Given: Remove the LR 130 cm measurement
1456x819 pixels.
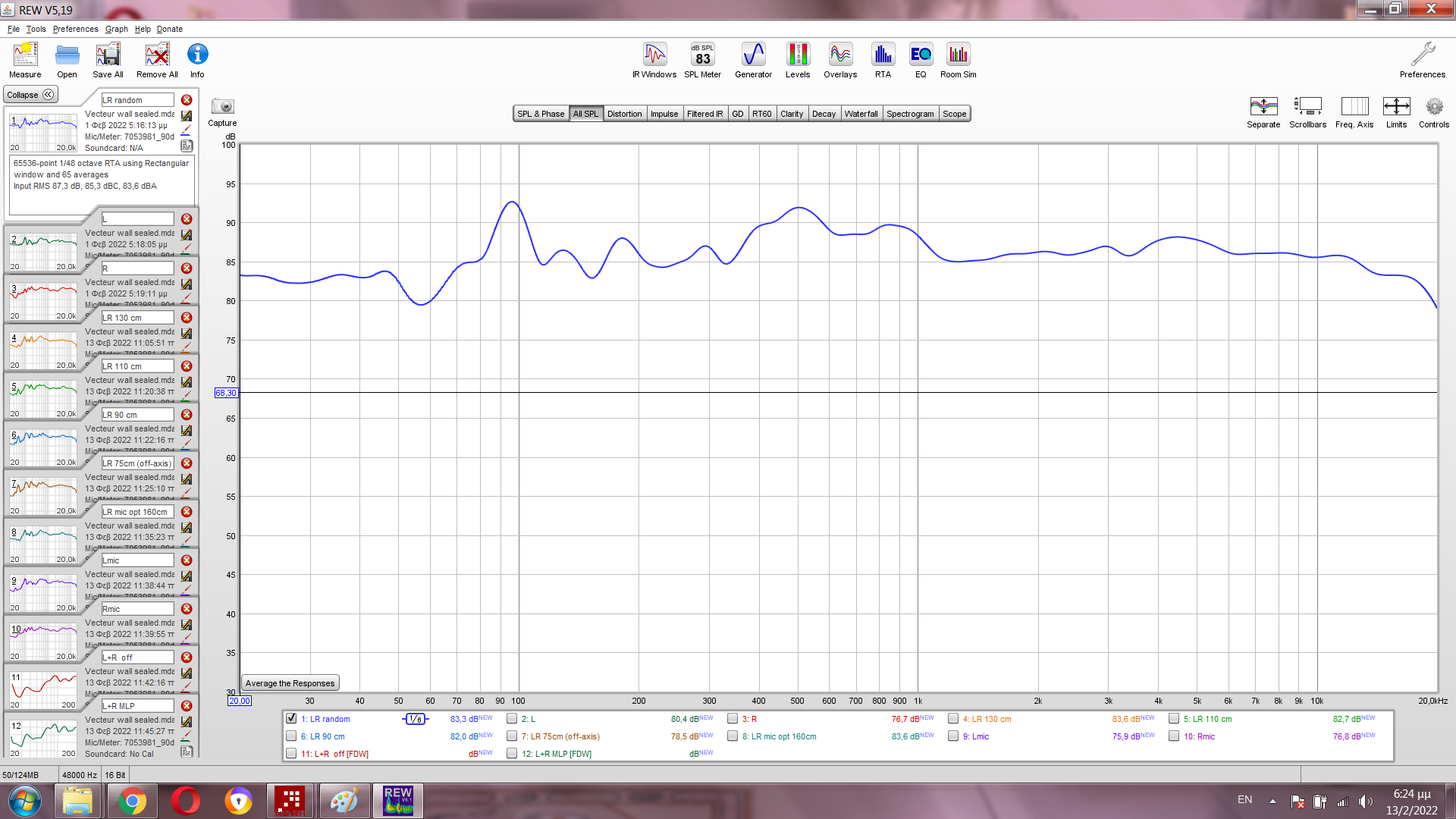Looking at the screenshot, I should pyautogui.click(x=187, y=318).
